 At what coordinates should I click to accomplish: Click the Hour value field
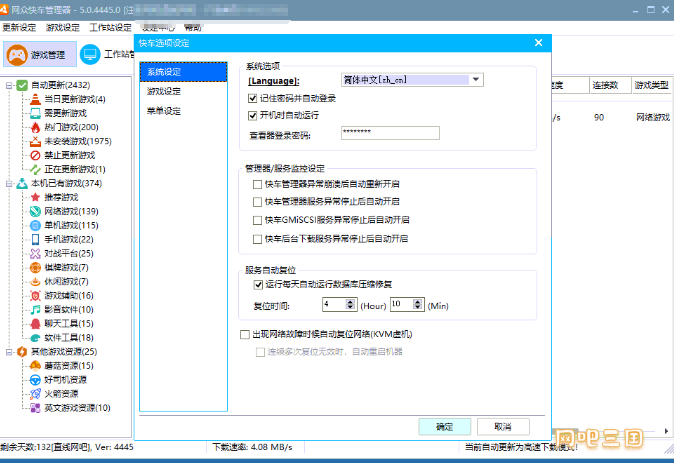(334, 304)
